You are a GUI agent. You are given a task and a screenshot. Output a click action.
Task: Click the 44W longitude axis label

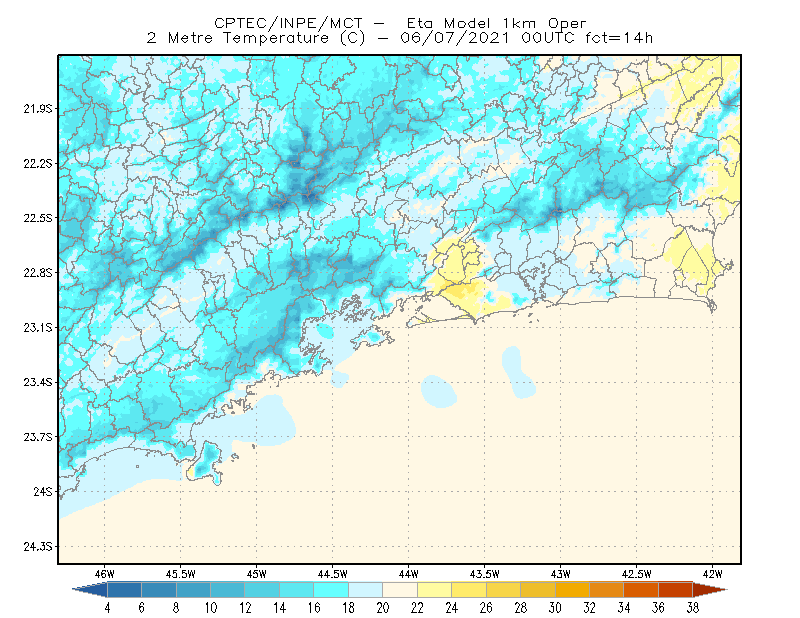click(408, 574)
